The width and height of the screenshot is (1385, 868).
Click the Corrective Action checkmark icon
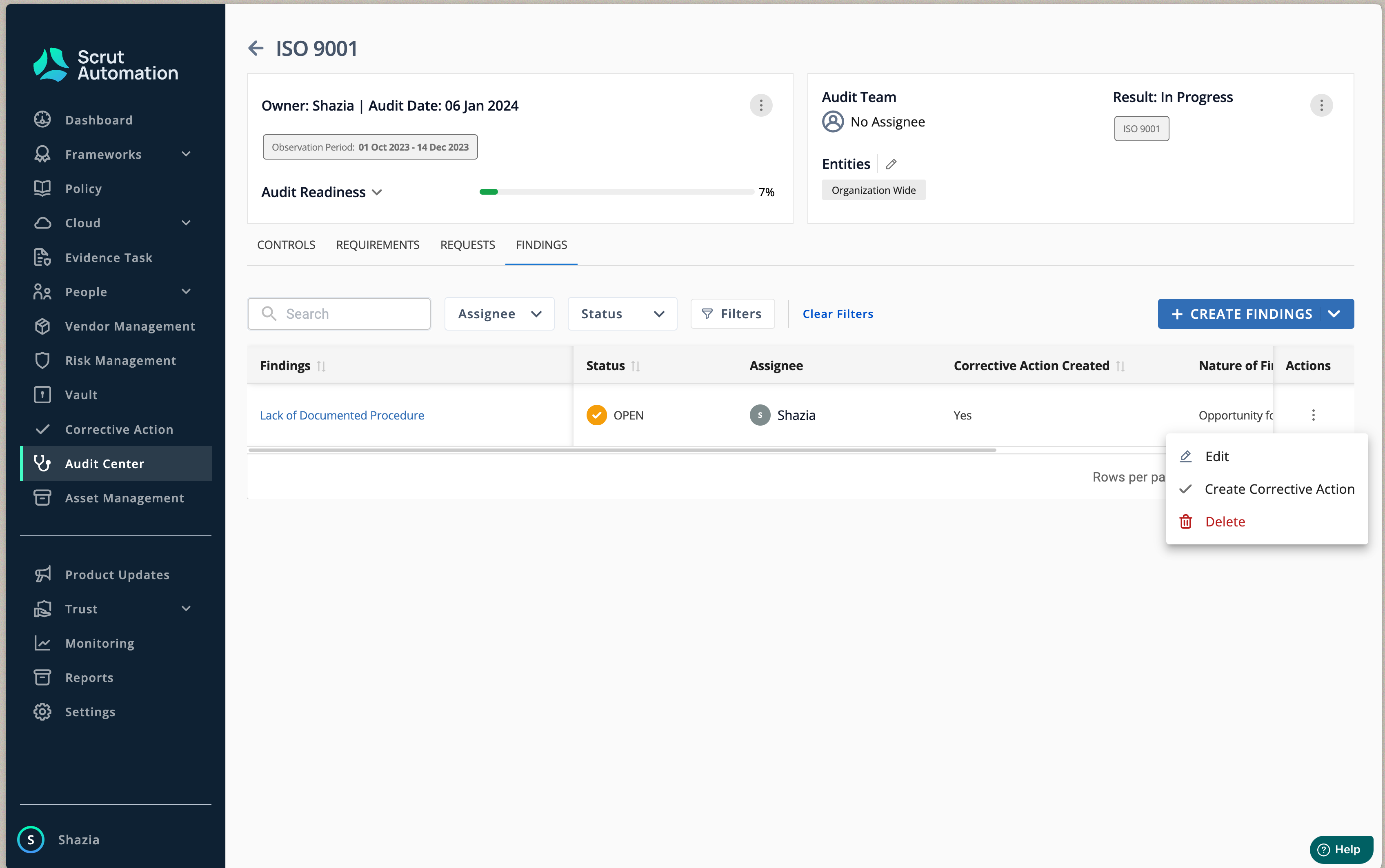click(42, 429)
